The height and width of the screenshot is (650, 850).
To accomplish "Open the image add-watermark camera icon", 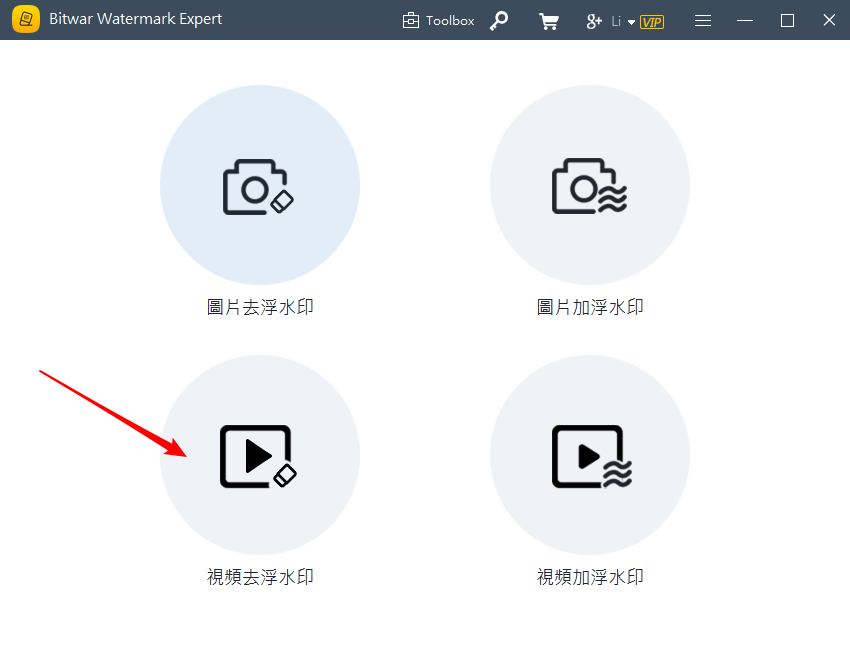I will (x=589, y=186).
